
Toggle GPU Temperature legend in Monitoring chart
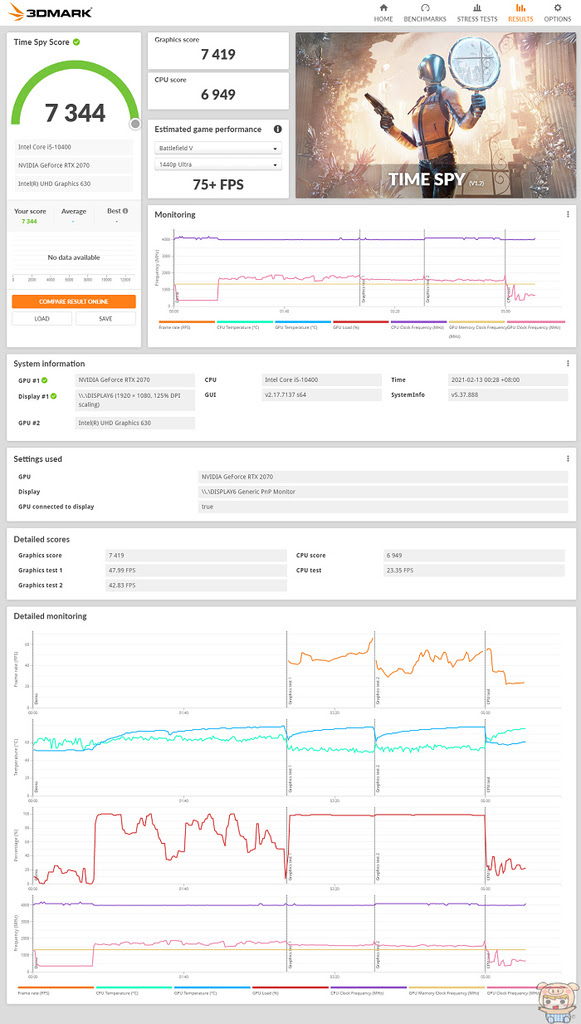302,325
